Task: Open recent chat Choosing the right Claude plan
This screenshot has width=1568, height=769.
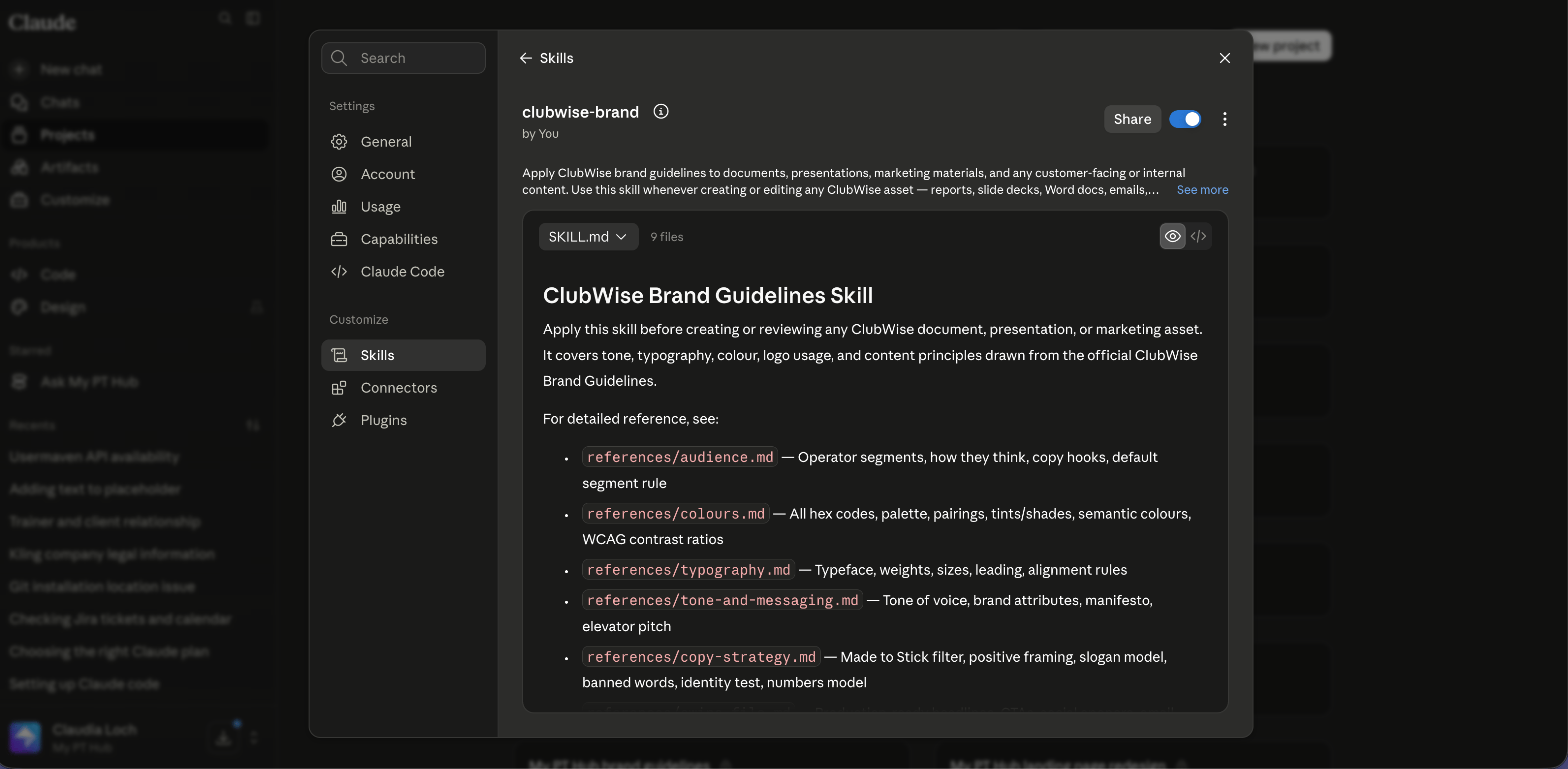Action: 109,651
